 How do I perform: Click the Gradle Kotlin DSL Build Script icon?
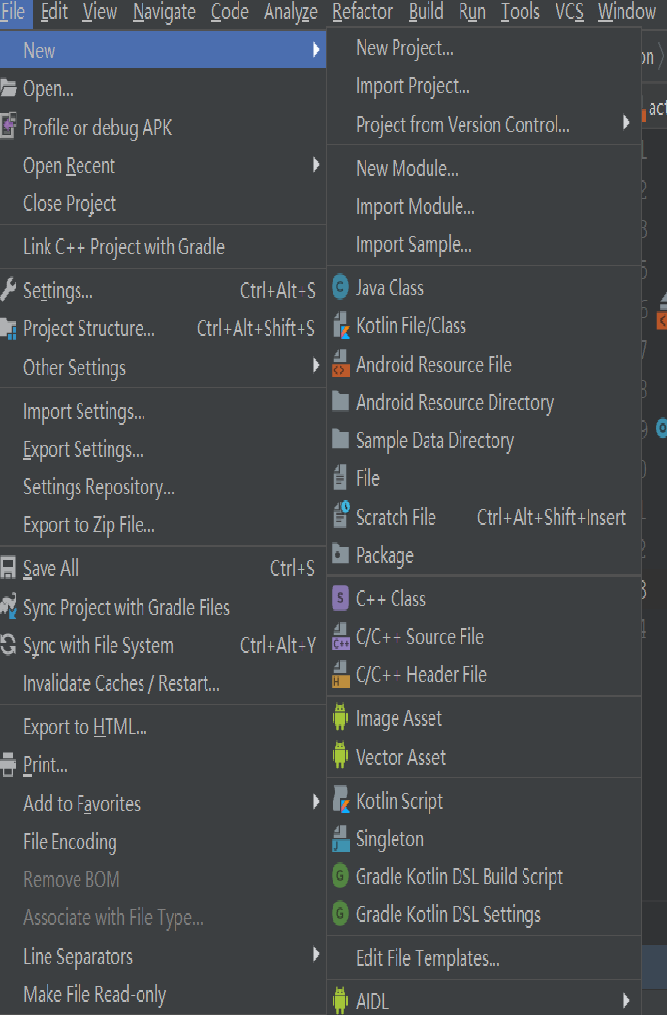340,877
